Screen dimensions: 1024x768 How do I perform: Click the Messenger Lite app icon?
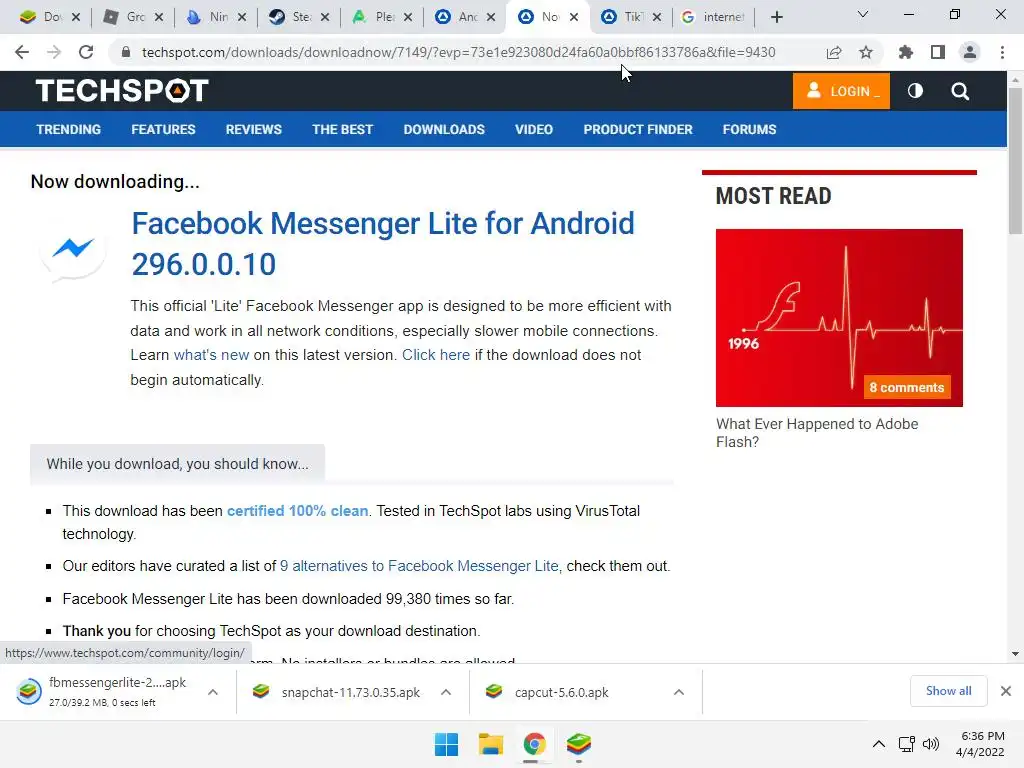[72, 249]
